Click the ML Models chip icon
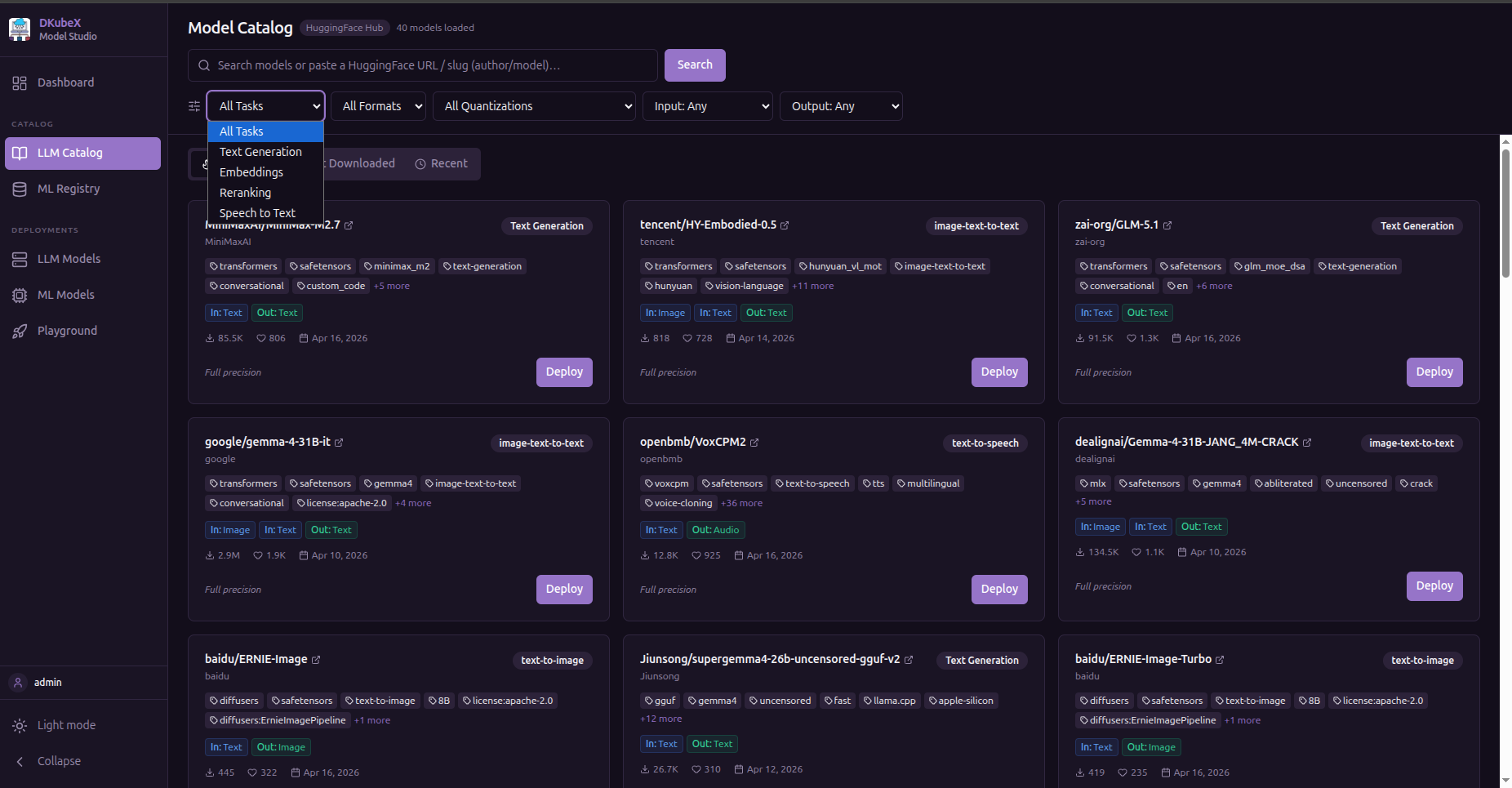Image resolution: width=1512 pixels, height=788 pixels. (20, 295)
